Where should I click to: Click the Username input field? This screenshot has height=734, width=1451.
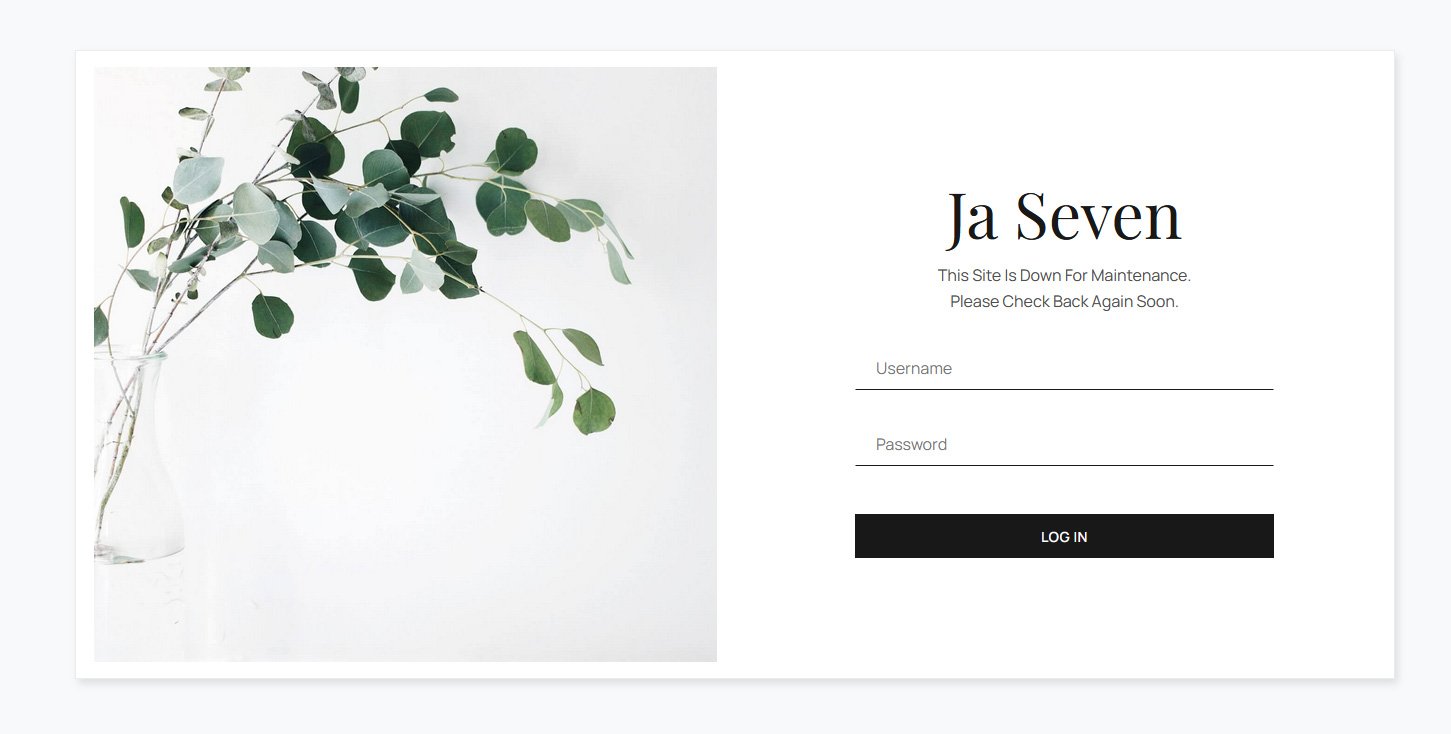(1064, 368)
